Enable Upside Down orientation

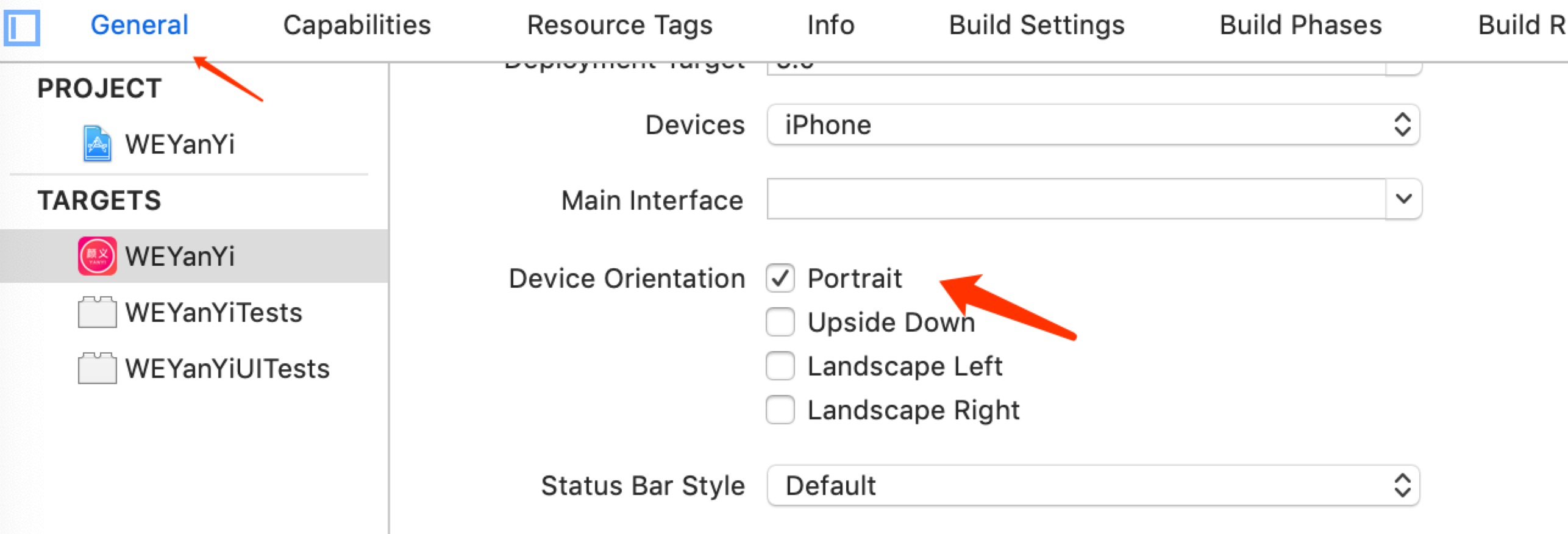[x=780, y=322]
